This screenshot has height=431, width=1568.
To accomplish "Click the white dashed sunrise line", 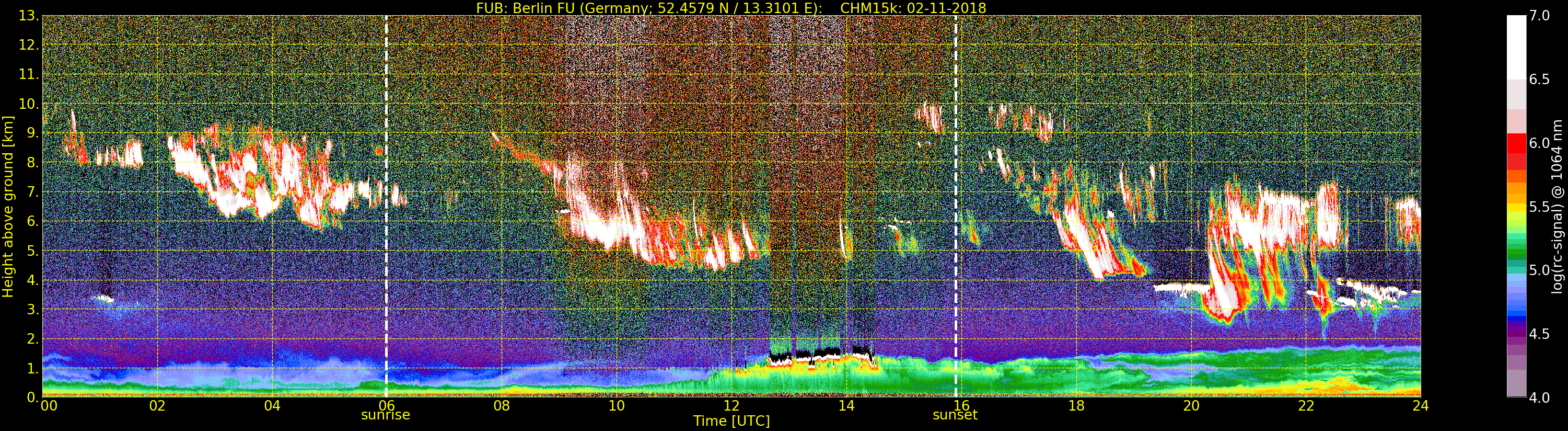I will [x=386, y=206].
